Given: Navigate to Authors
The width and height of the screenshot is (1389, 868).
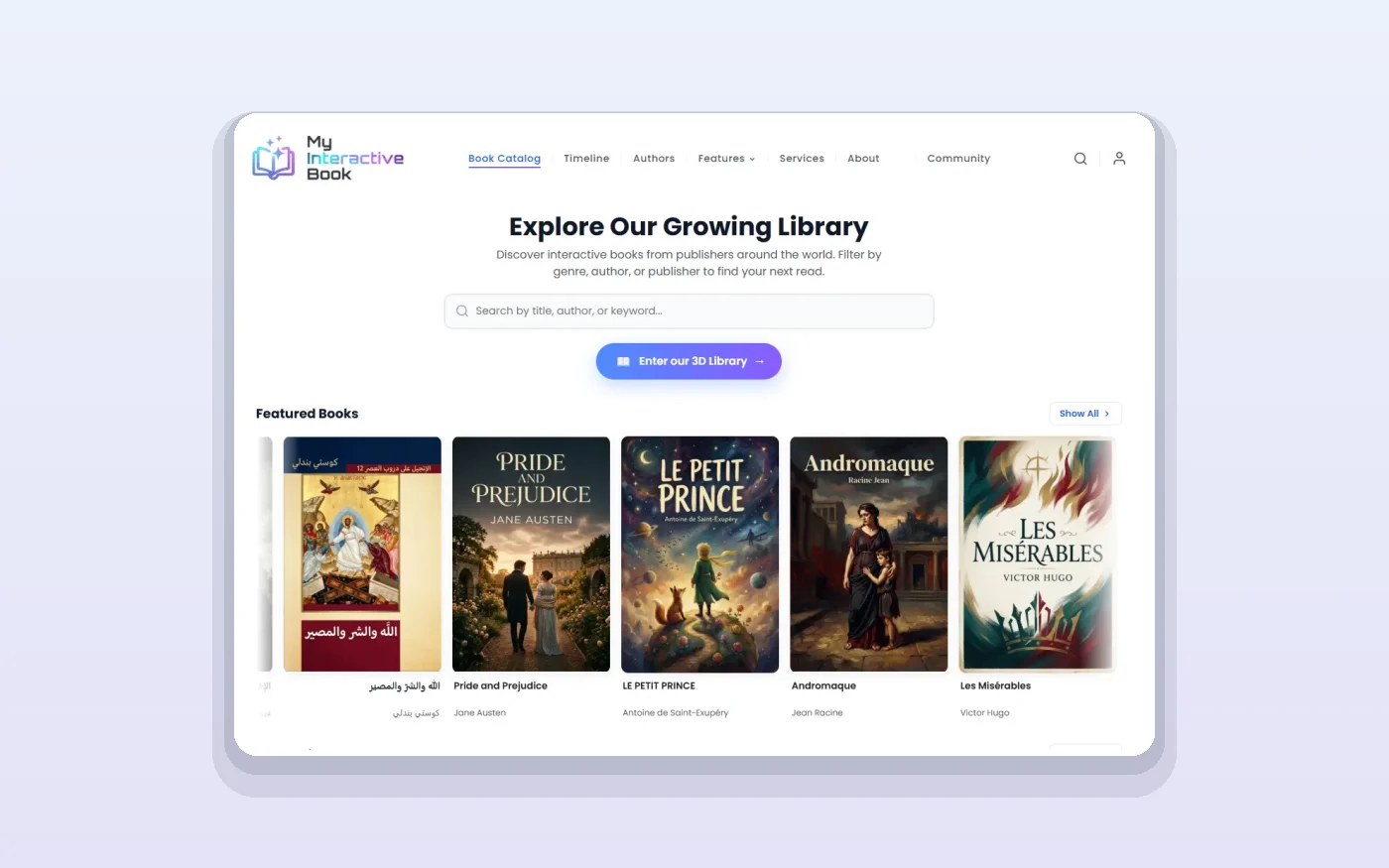Looking at the screenshot, I should click(x=654, y=159).
